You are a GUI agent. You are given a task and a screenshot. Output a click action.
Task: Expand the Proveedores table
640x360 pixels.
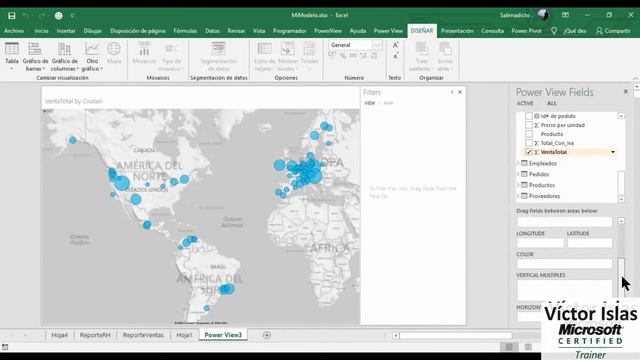point(518,196)
